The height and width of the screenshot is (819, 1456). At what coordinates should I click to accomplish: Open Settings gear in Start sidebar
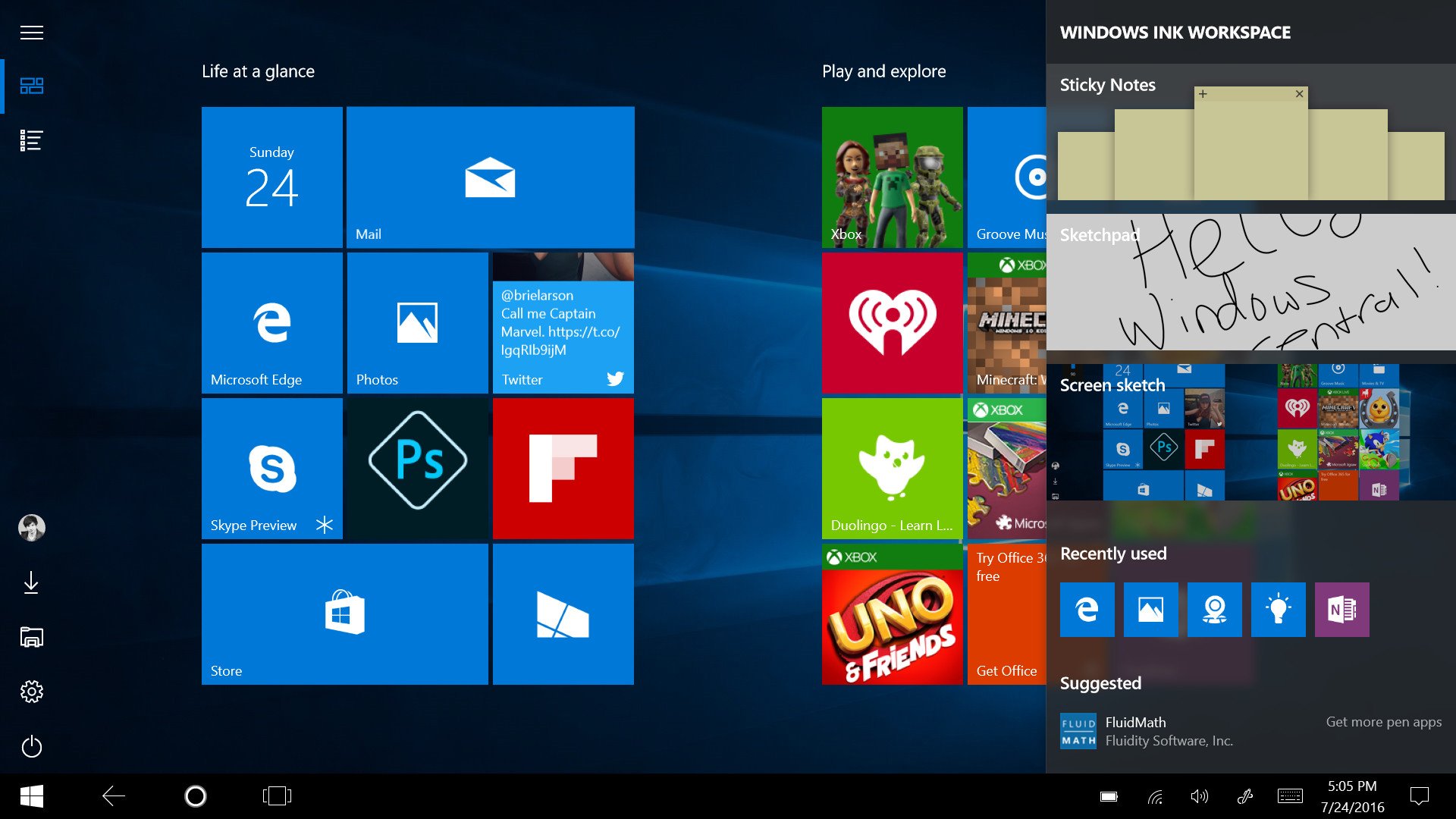31,692
